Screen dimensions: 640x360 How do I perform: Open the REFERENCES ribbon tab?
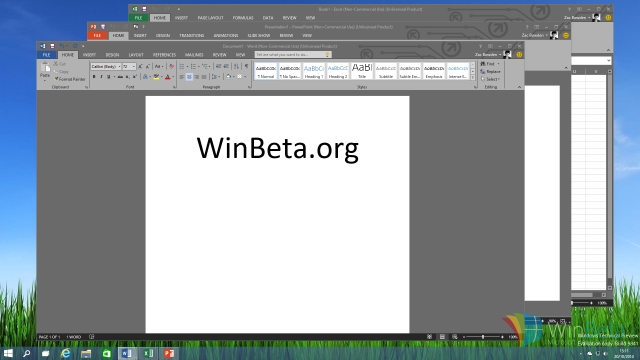[x=164, y=55]
